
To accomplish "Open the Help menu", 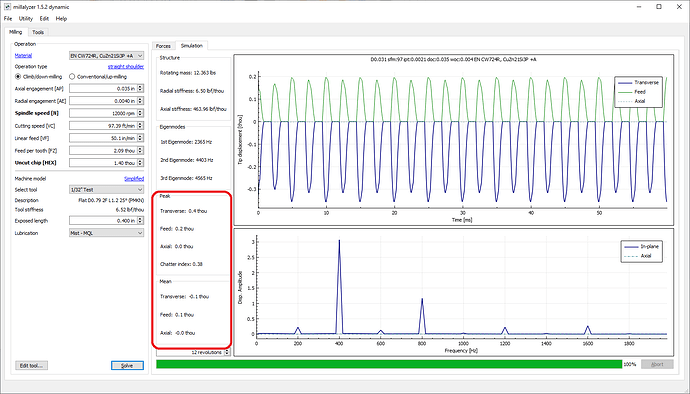I will point(61,18).
